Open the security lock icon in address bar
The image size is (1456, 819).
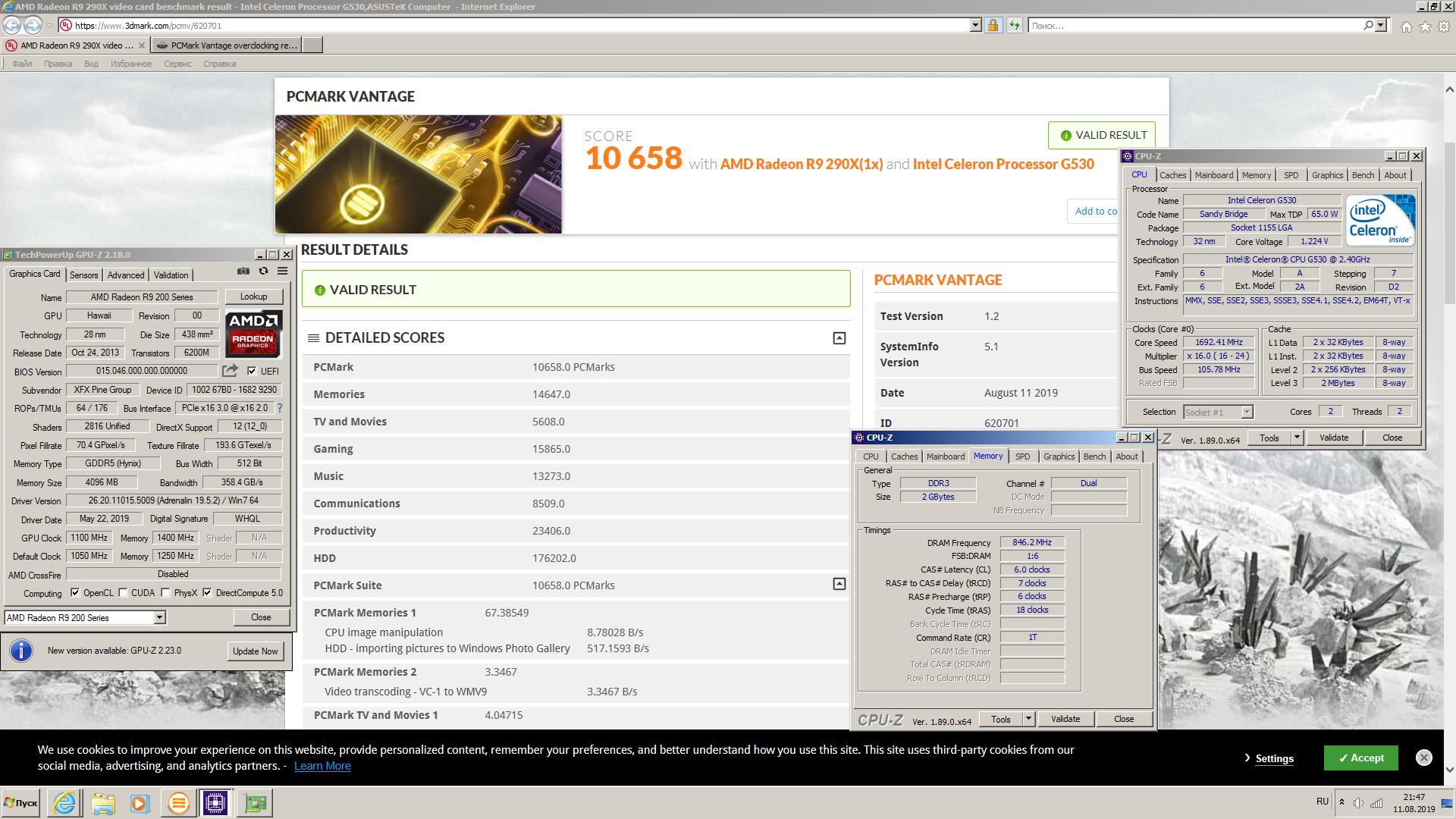993,25
